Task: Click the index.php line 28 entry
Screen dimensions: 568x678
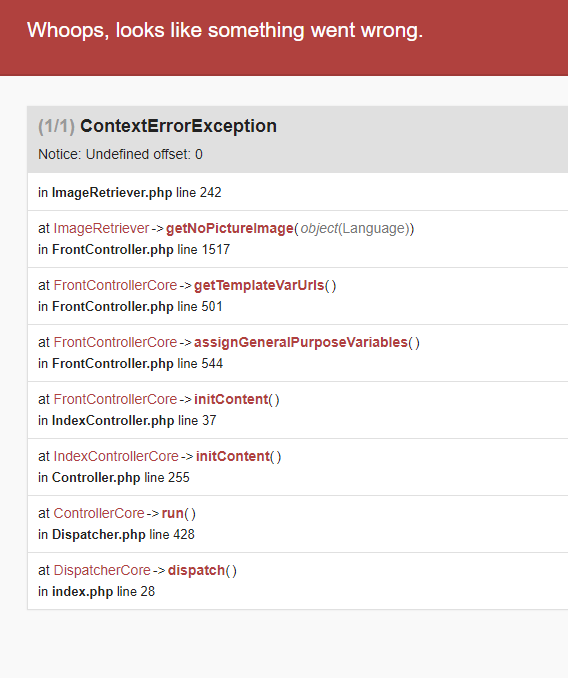Action: point(96,592)
